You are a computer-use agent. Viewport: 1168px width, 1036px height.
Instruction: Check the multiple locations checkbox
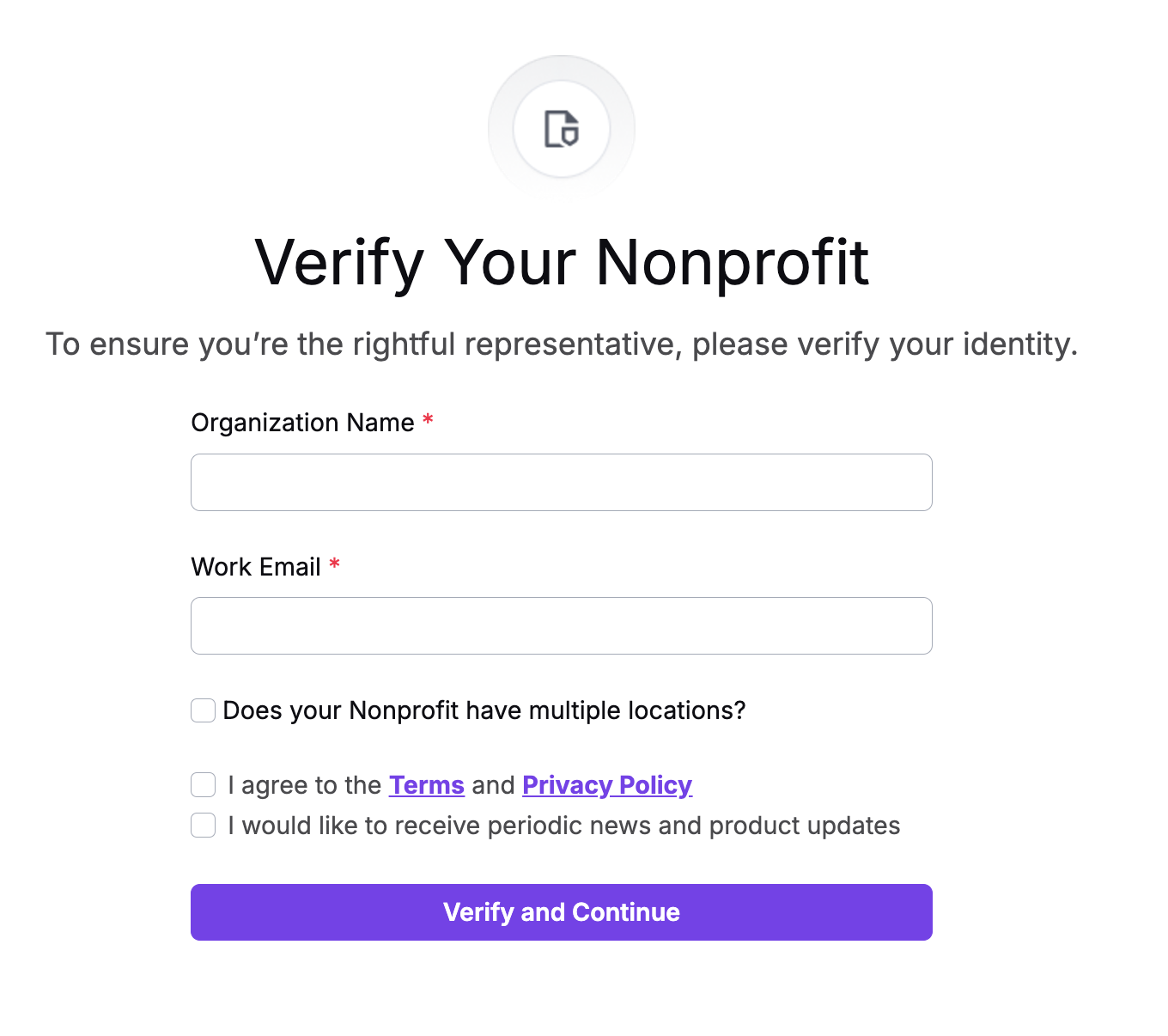click(x=203, y=710)
